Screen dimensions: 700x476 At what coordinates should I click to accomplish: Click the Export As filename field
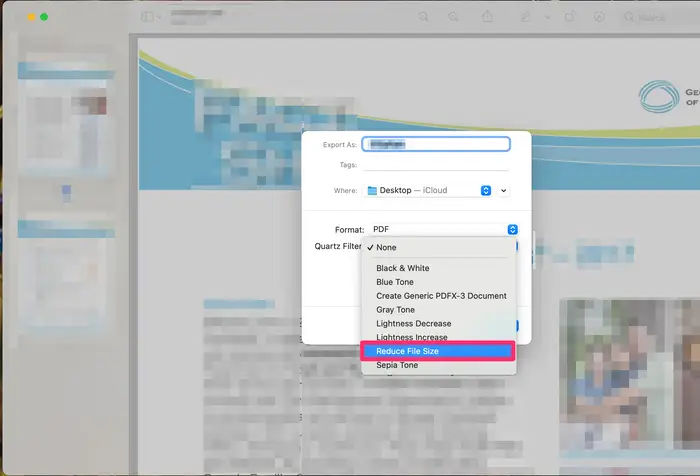click(x=436, y=144)
